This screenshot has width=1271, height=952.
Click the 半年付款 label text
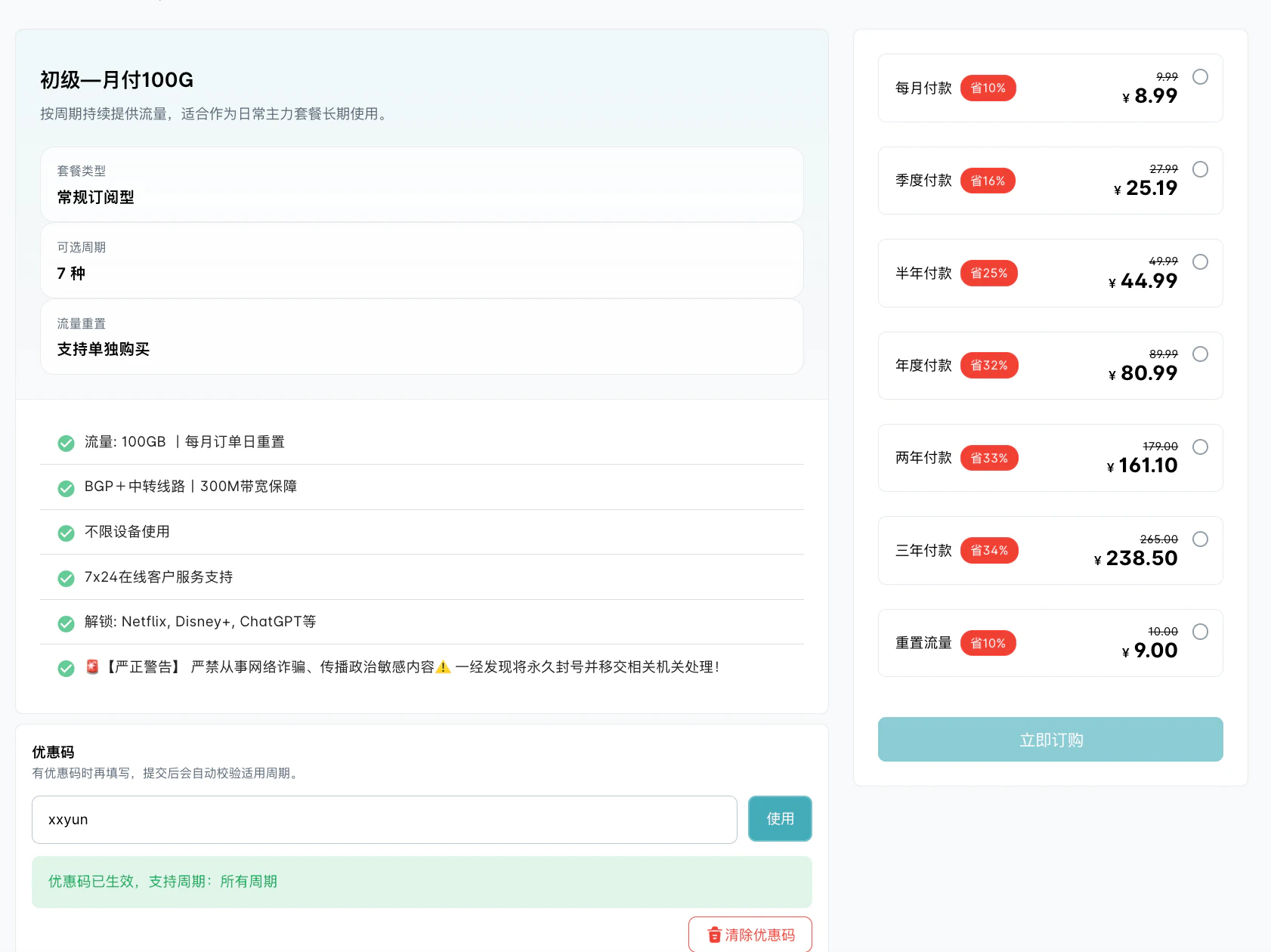coord(923,274)
